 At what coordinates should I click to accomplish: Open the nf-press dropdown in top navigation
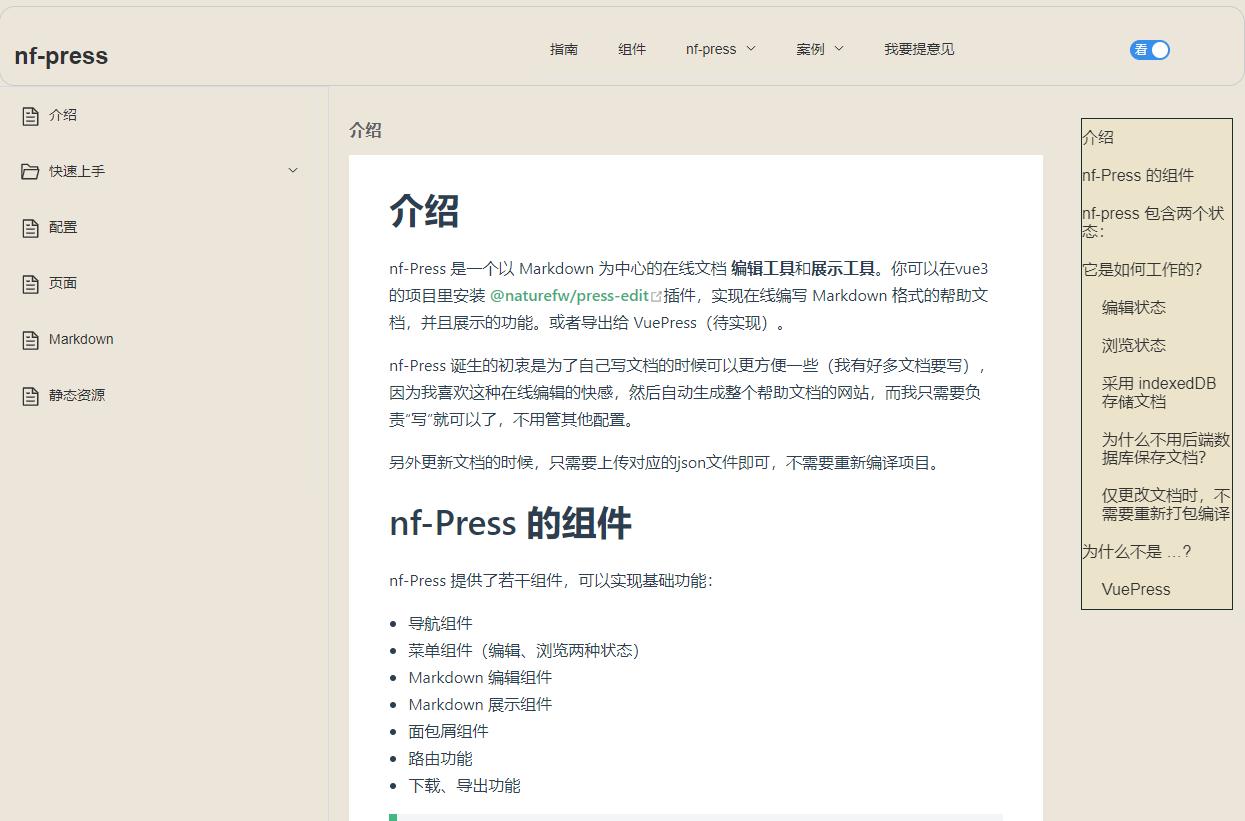[720, 49]
